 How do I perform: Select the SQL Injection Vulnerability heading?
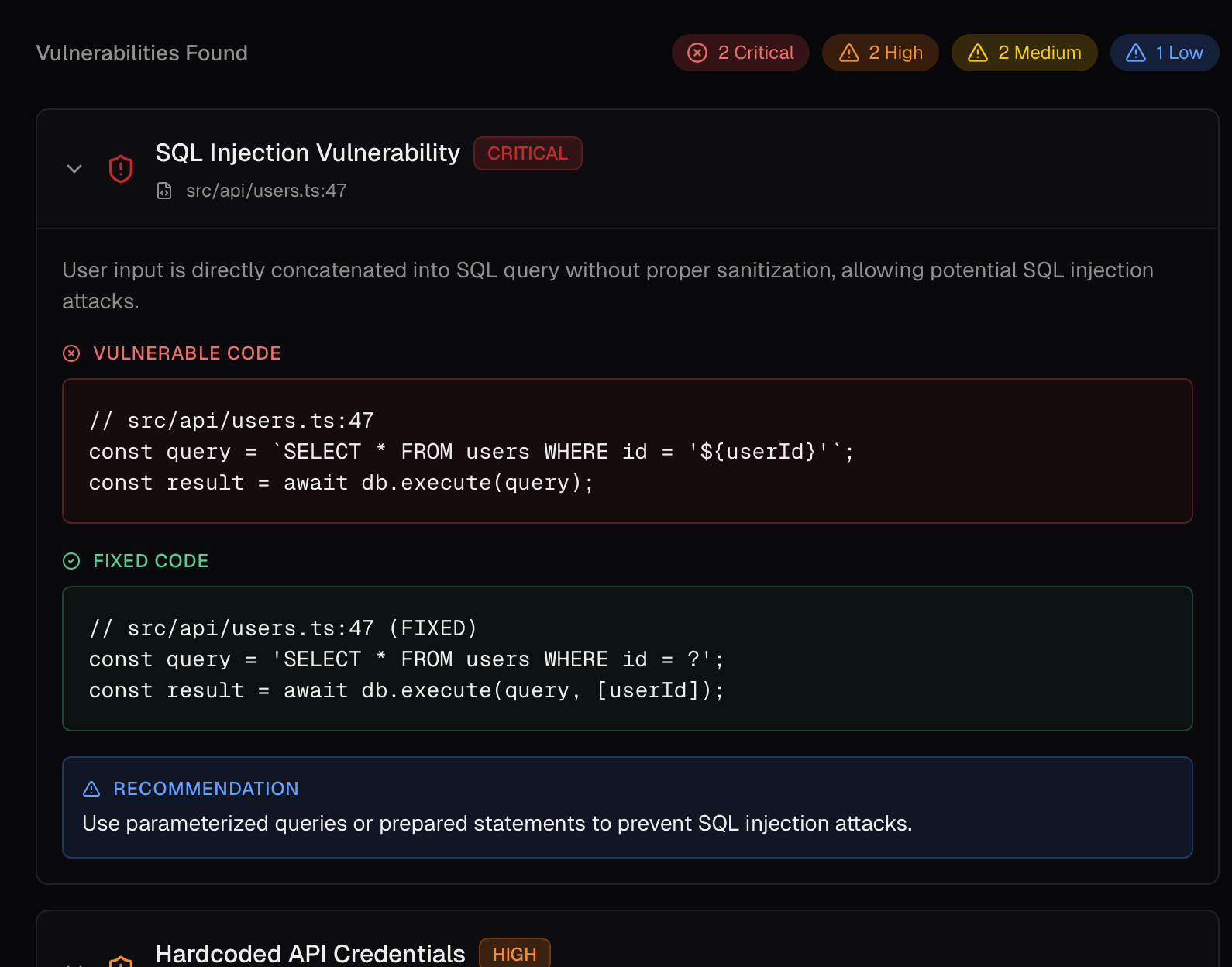(308, 153)
